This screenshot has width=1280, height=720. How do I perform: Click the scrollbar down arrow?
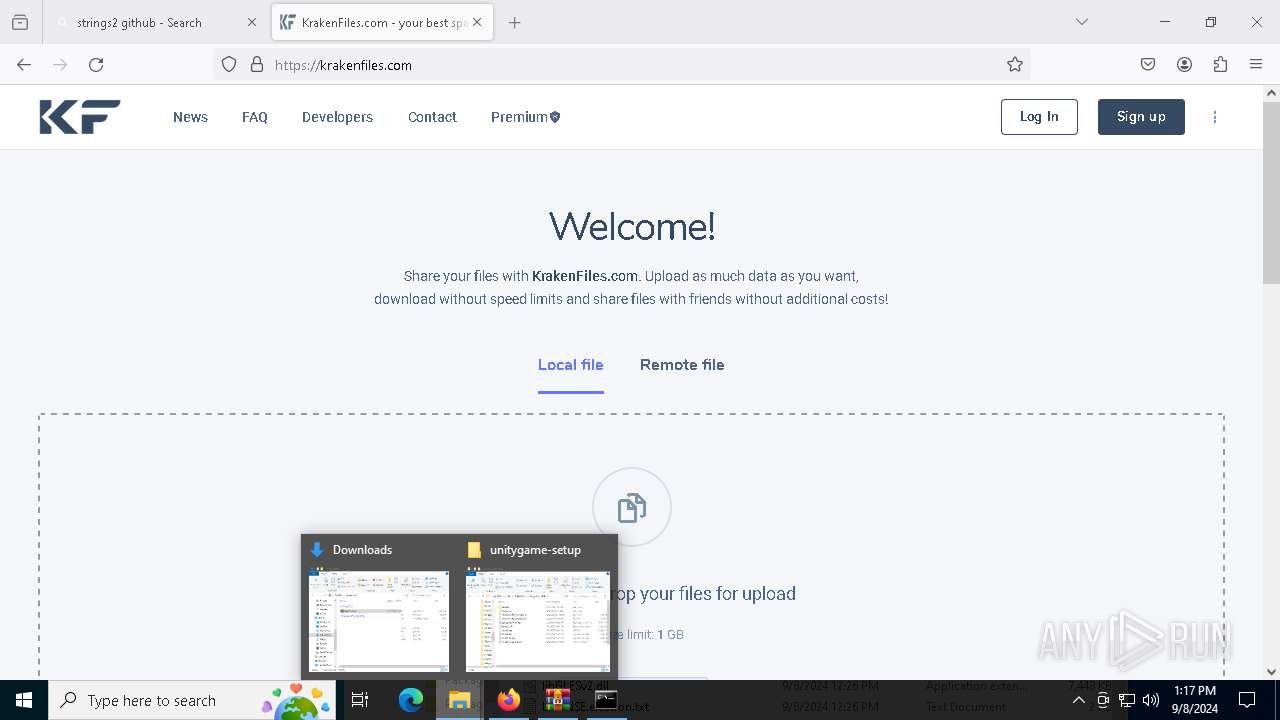1271,672
